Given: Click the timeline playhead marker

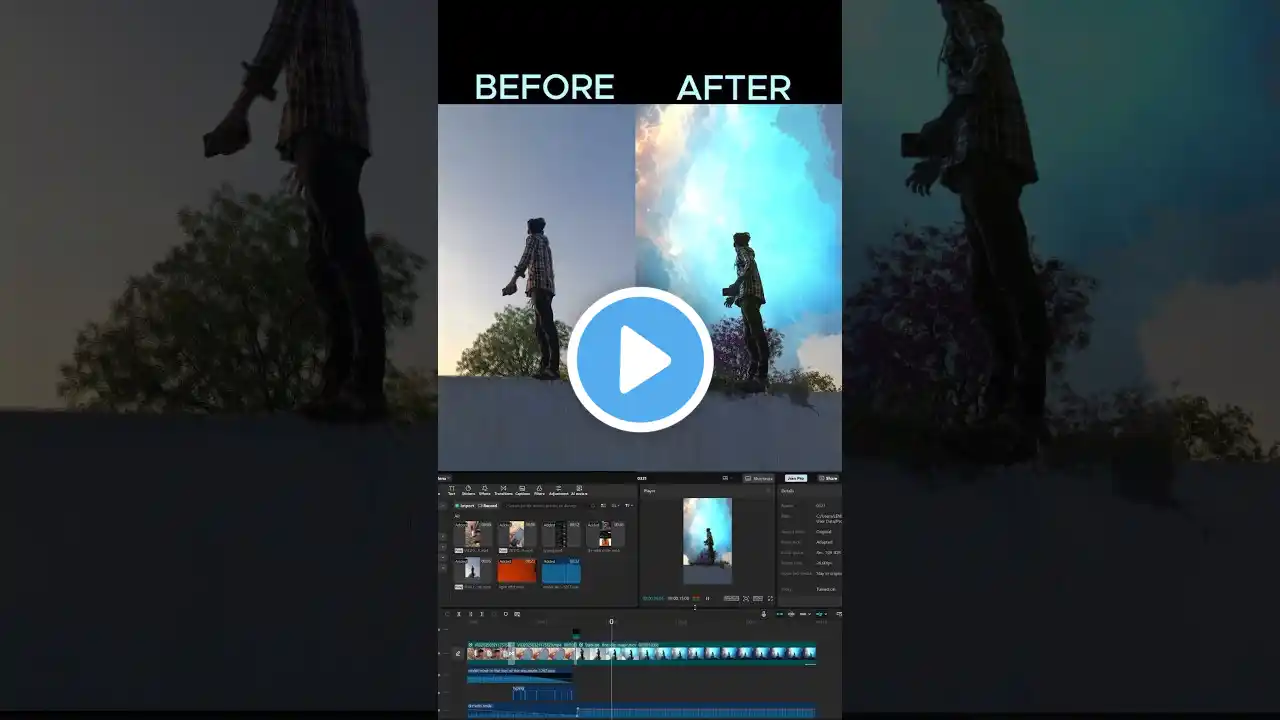Looking at the screenshot, I should click(612, 621).
